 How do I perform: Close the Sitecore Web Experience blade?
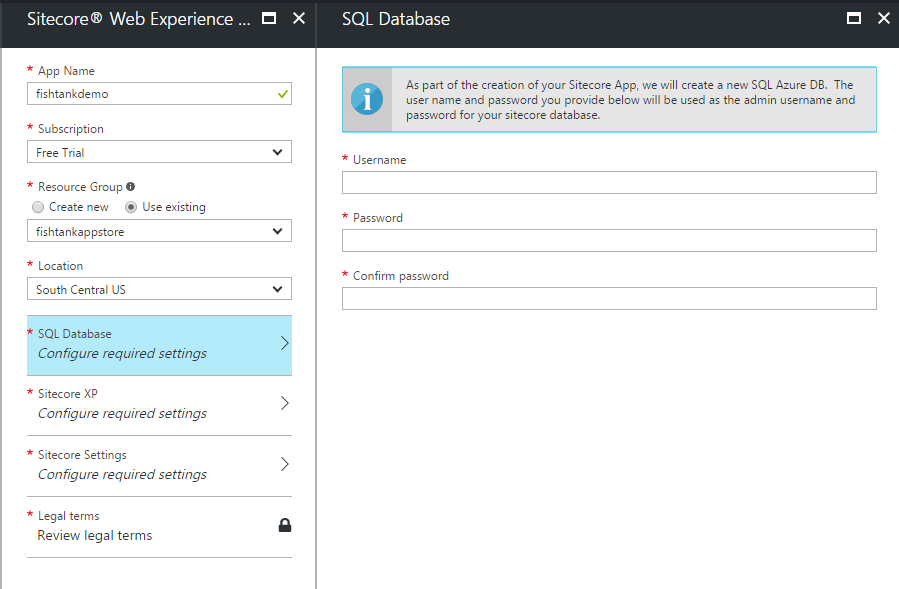[299, 18]
